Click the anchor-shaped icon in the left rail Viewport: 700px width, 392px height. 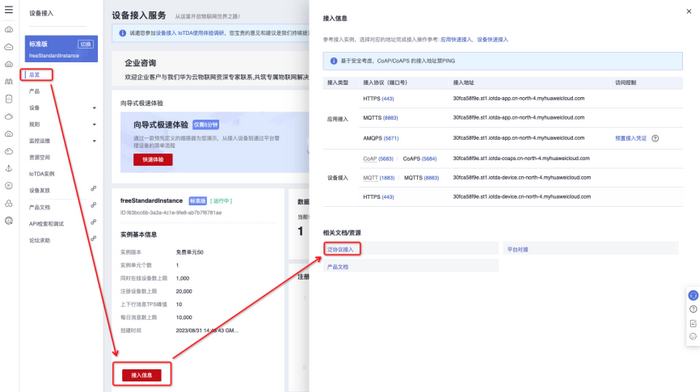click(x=8, y=168)
